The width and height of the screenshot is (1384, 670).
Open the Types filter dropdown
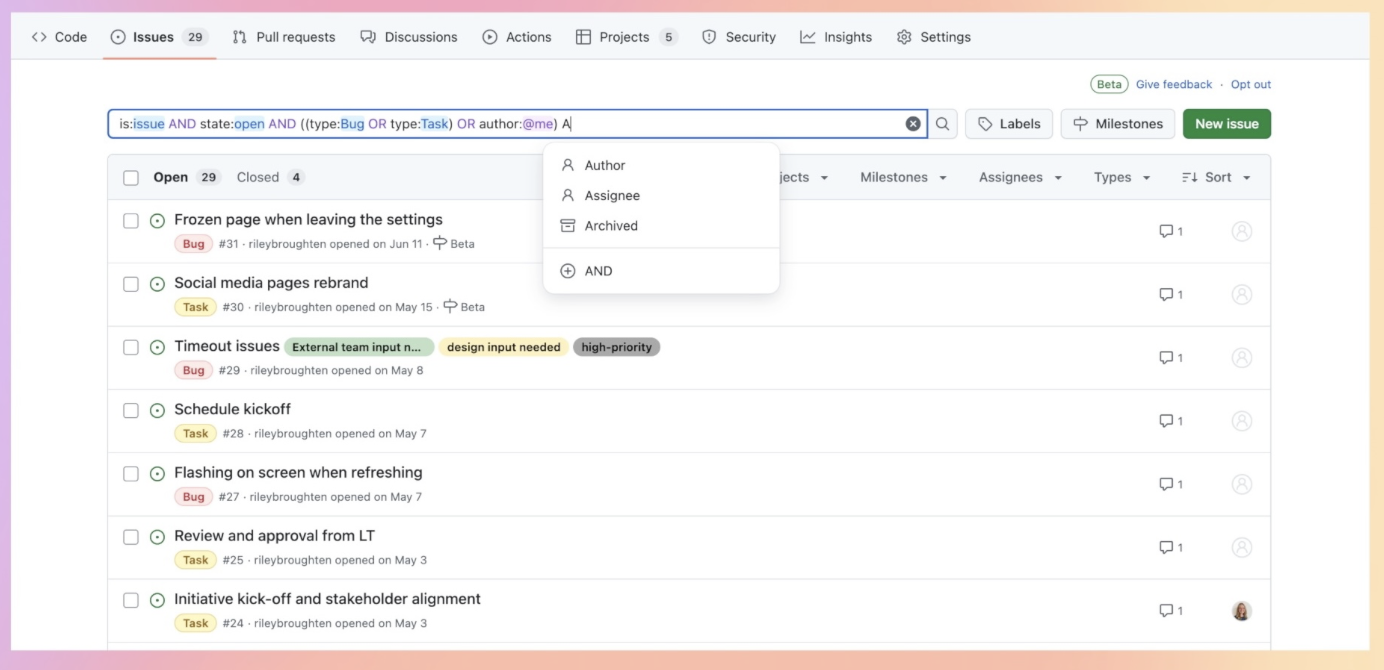1122,177
